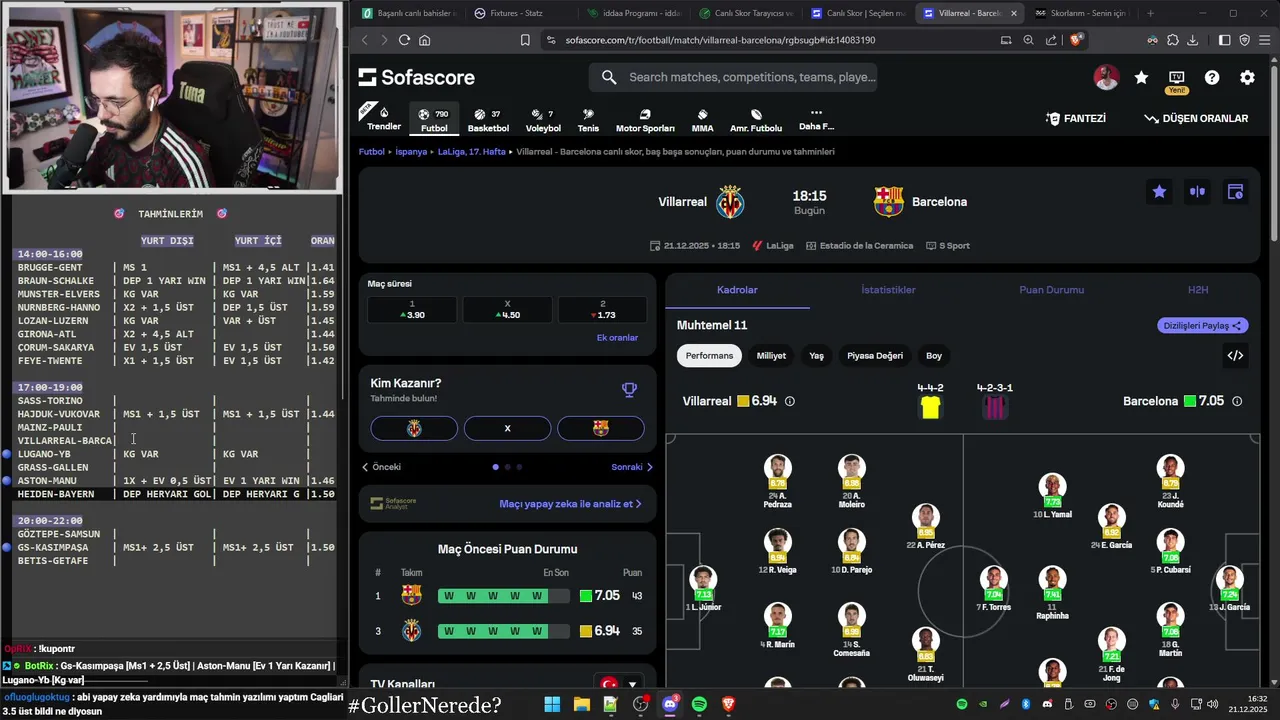1280x720 pixels.
Task: Open Barcelona rating info icon
Action: point(1237,401)
